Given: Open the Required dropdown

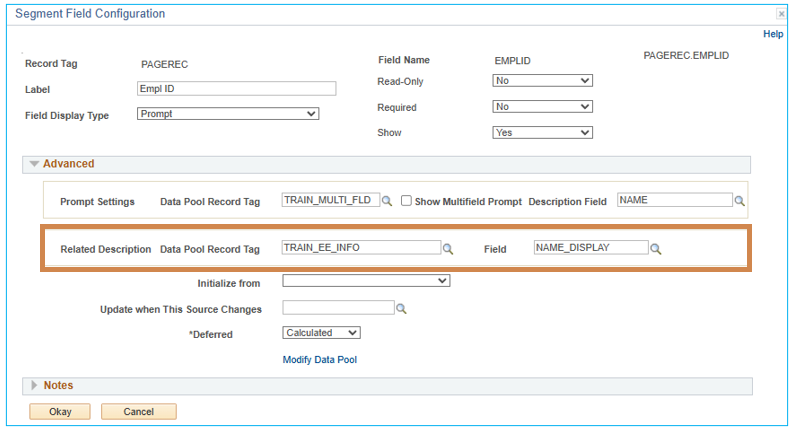Looking at the screenshot, I should 542,107.
